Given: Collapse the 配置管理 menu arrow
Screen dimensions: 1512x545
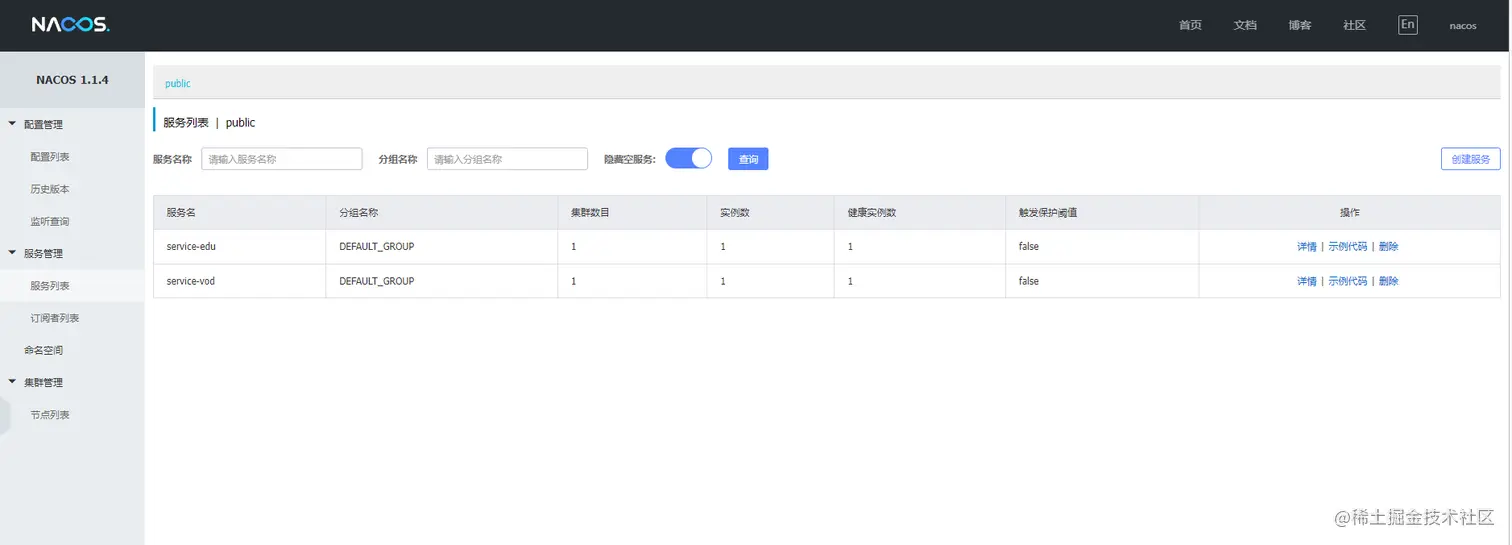Looking at the screenshot, I should coord(12,124).
